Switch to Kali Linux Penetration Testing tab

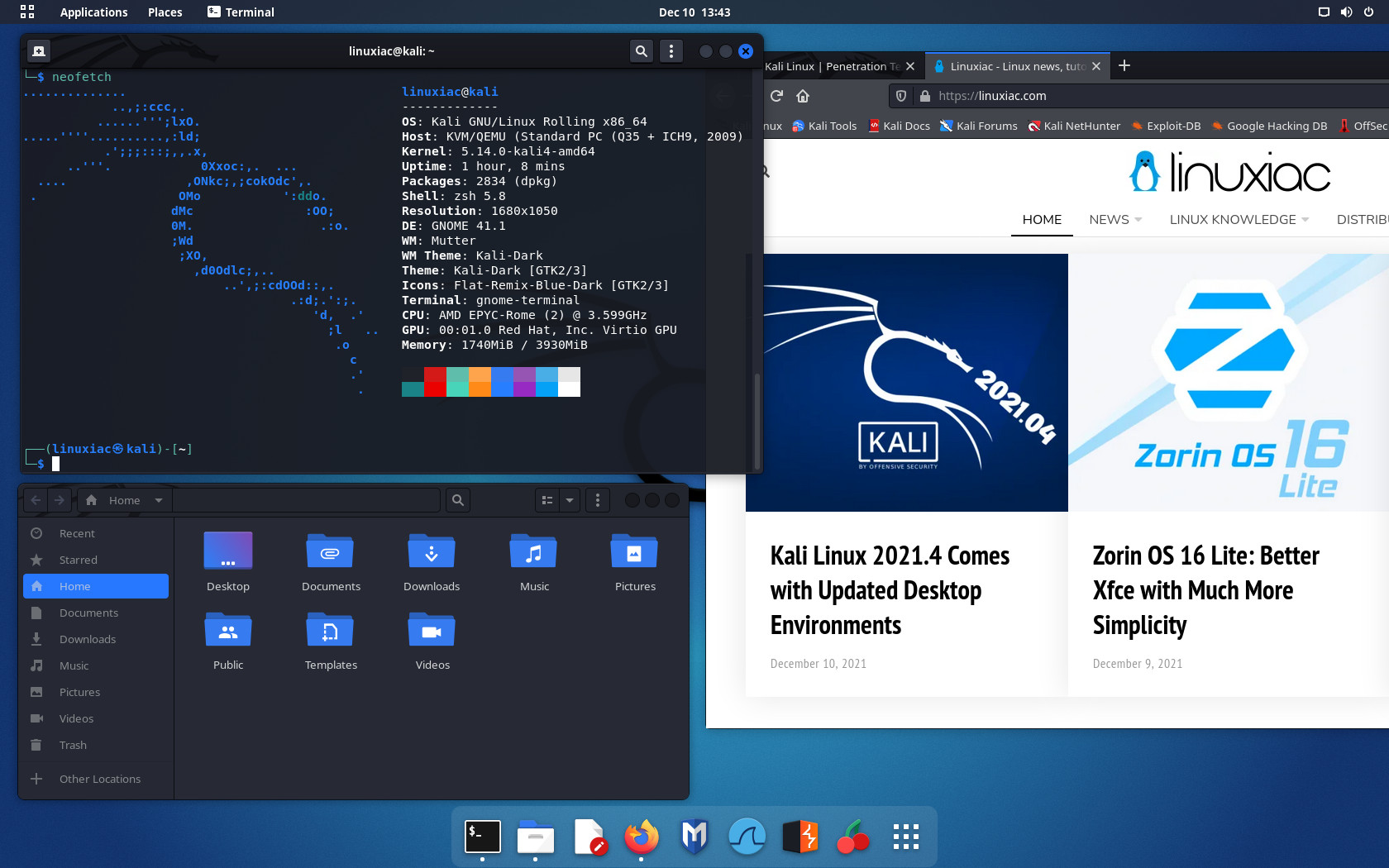click(833, 66)
